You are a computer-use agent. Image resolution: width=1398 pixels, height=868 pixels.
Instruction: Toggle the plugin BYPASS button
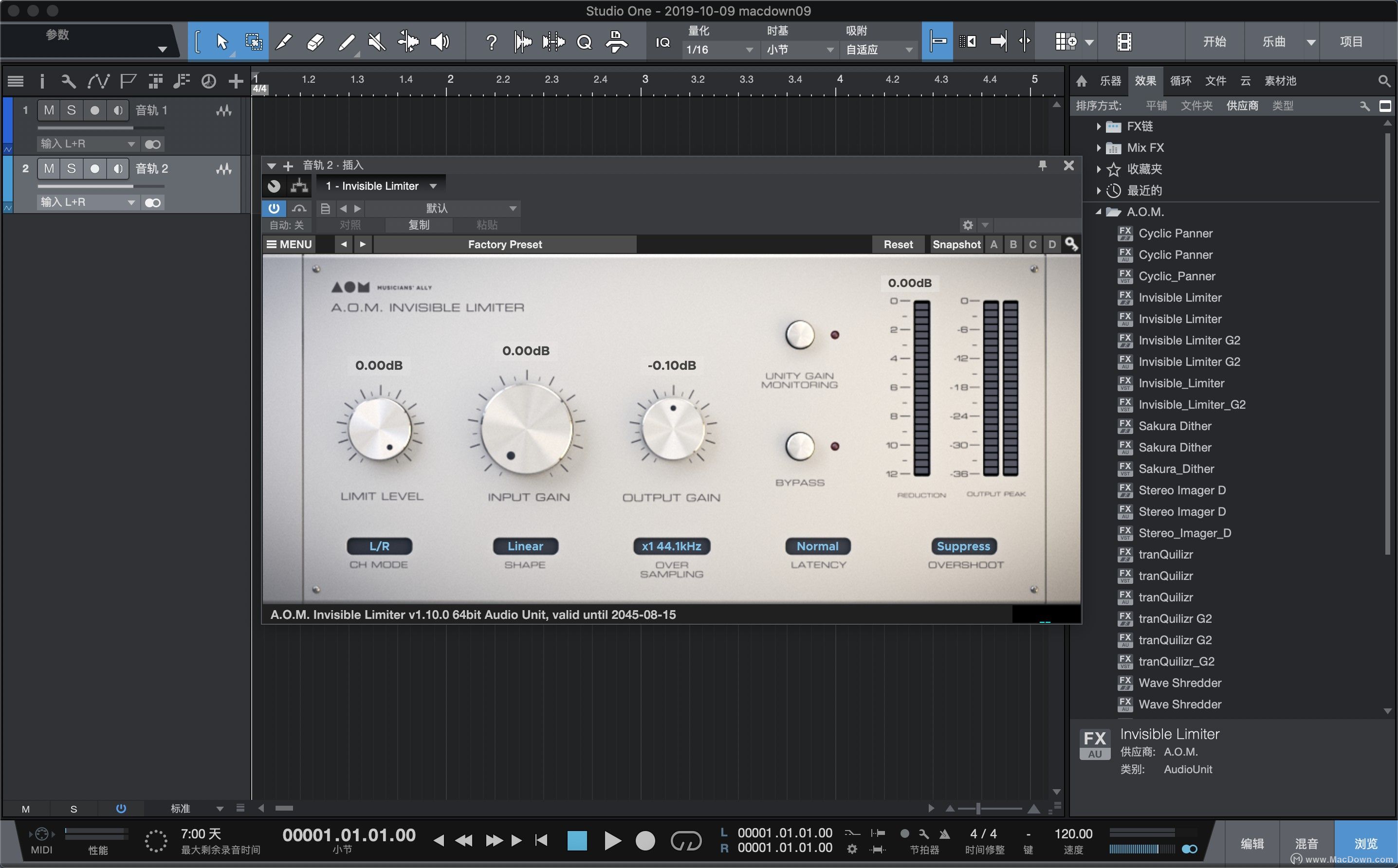(799, 446)
